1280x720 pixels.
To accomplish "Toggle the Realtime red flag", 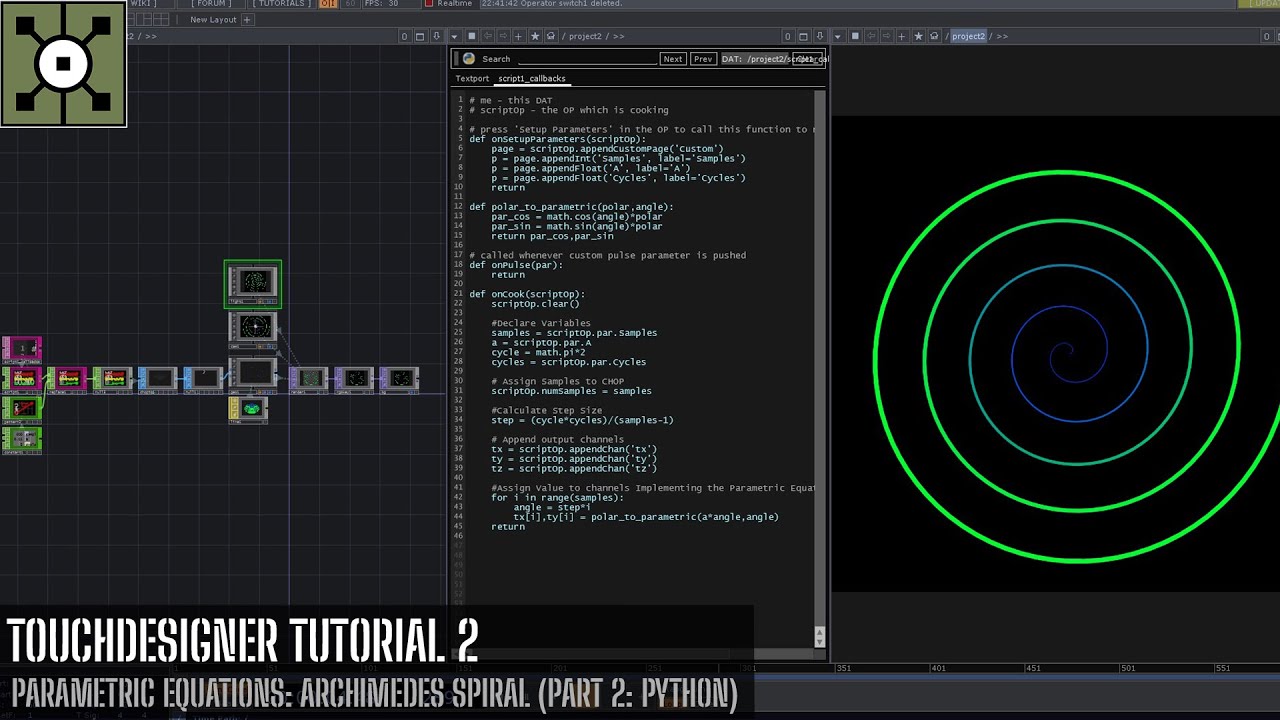I will click(x=429, y=4).
